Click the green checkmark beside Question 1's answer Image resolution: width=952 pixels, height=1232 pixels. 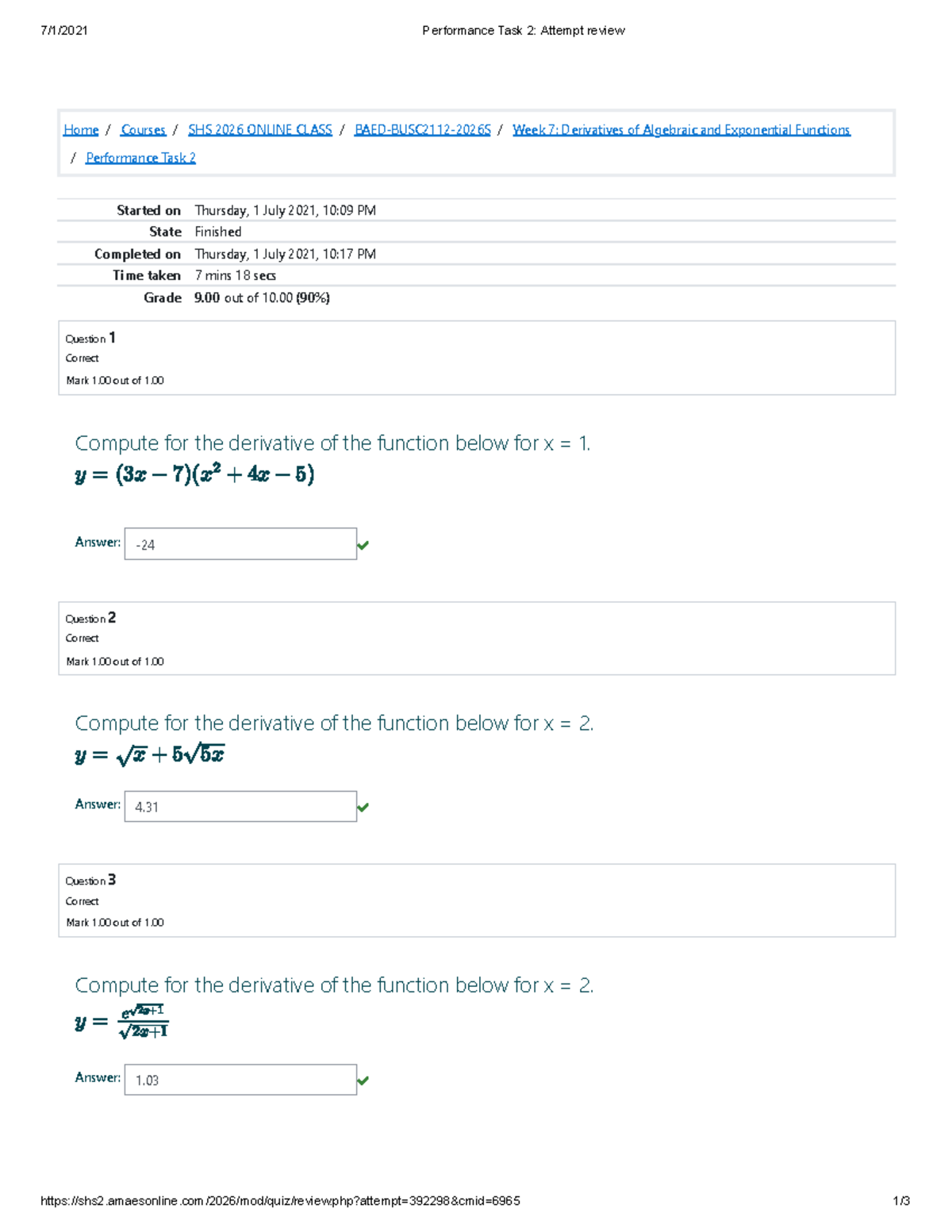point(365,545)
